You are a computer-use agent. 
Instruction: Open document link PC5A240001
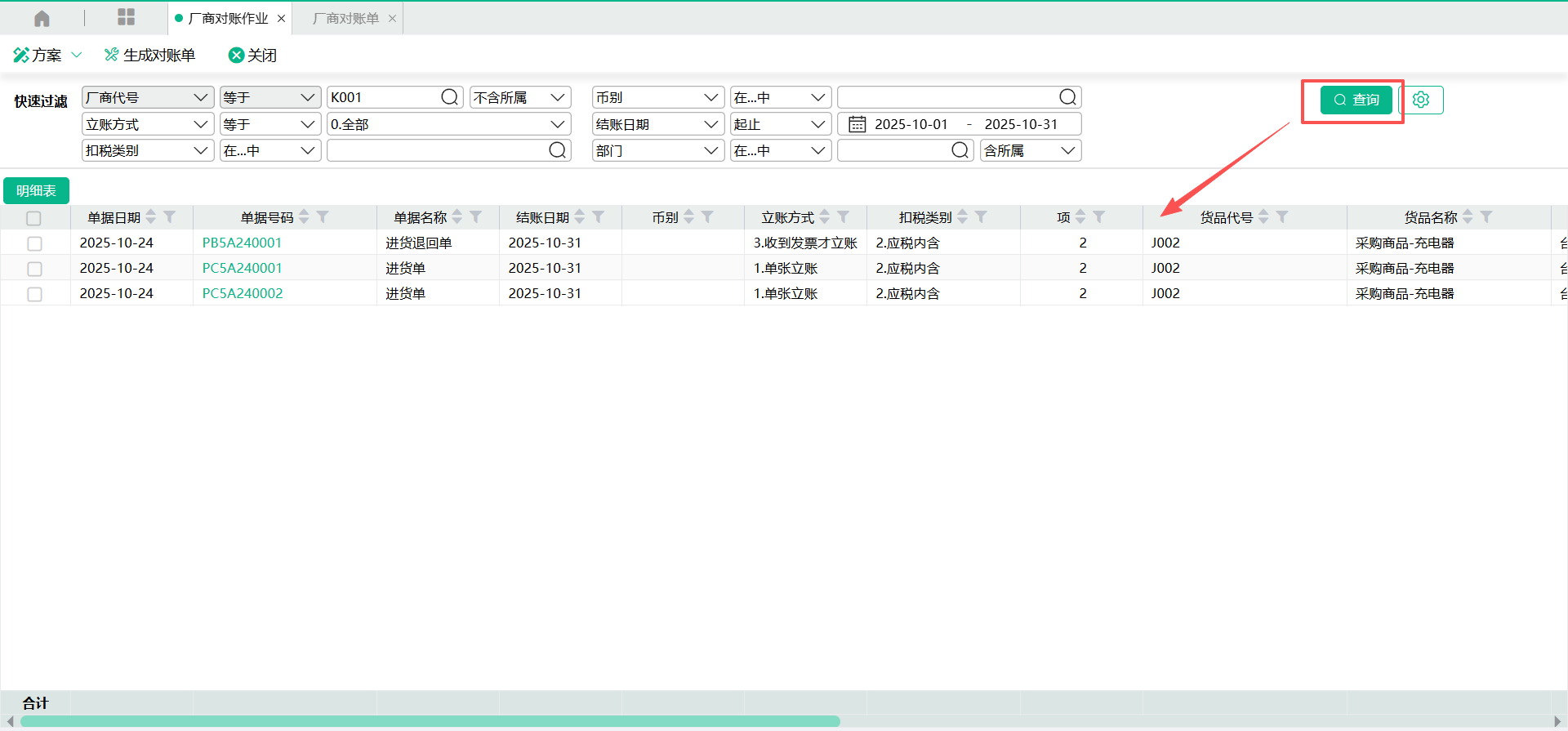click(x=242, y=268)
